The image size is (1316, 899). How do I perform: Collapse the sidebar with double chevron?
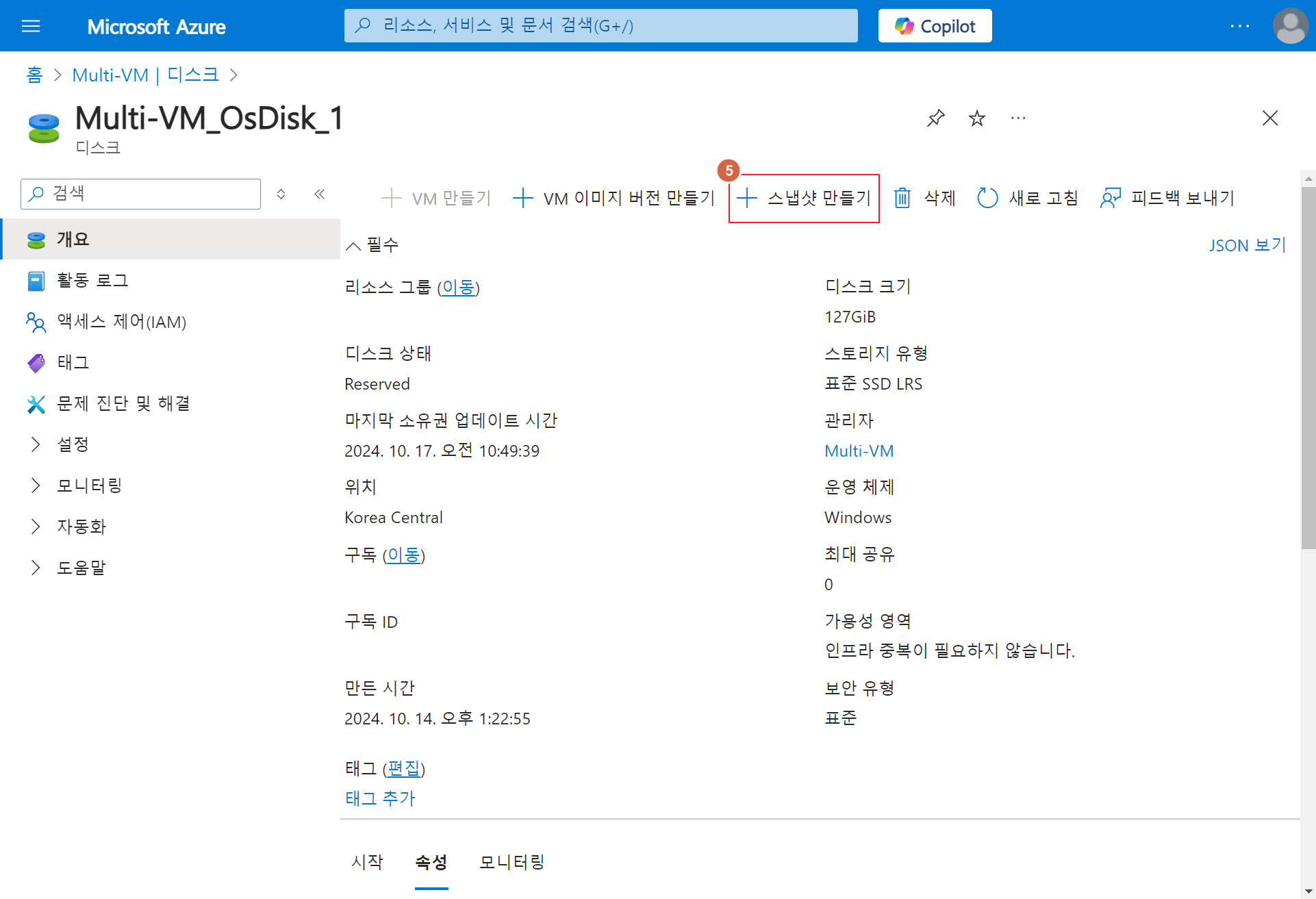tap(319, 194)
